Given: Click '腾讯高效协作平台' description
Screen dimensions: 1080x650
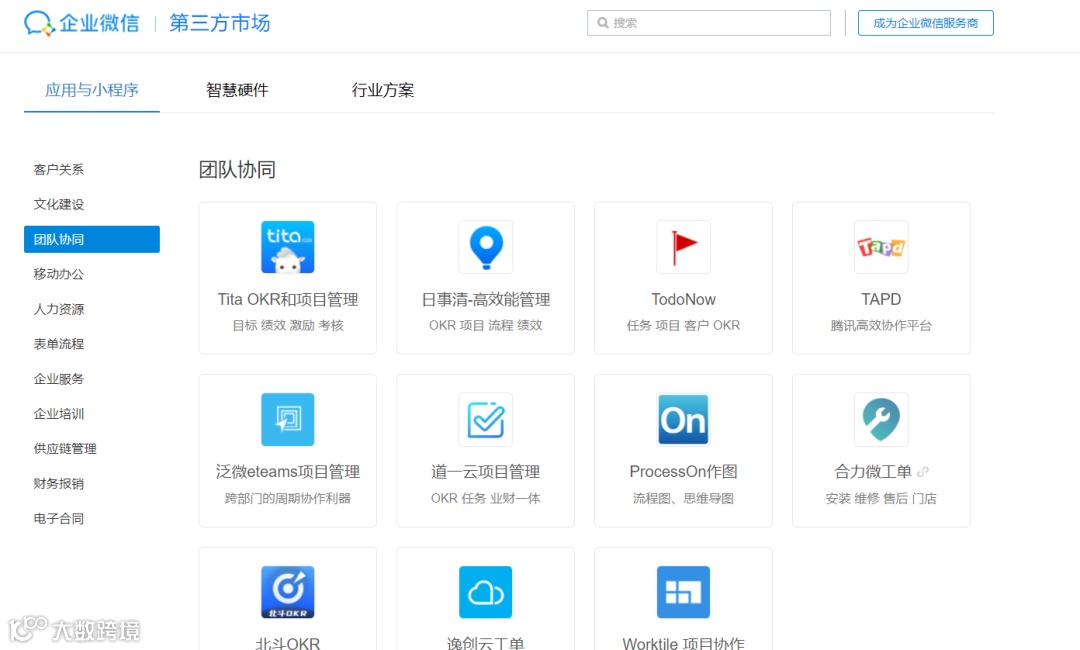Looking at the screenshot, I should pos(881,325).
